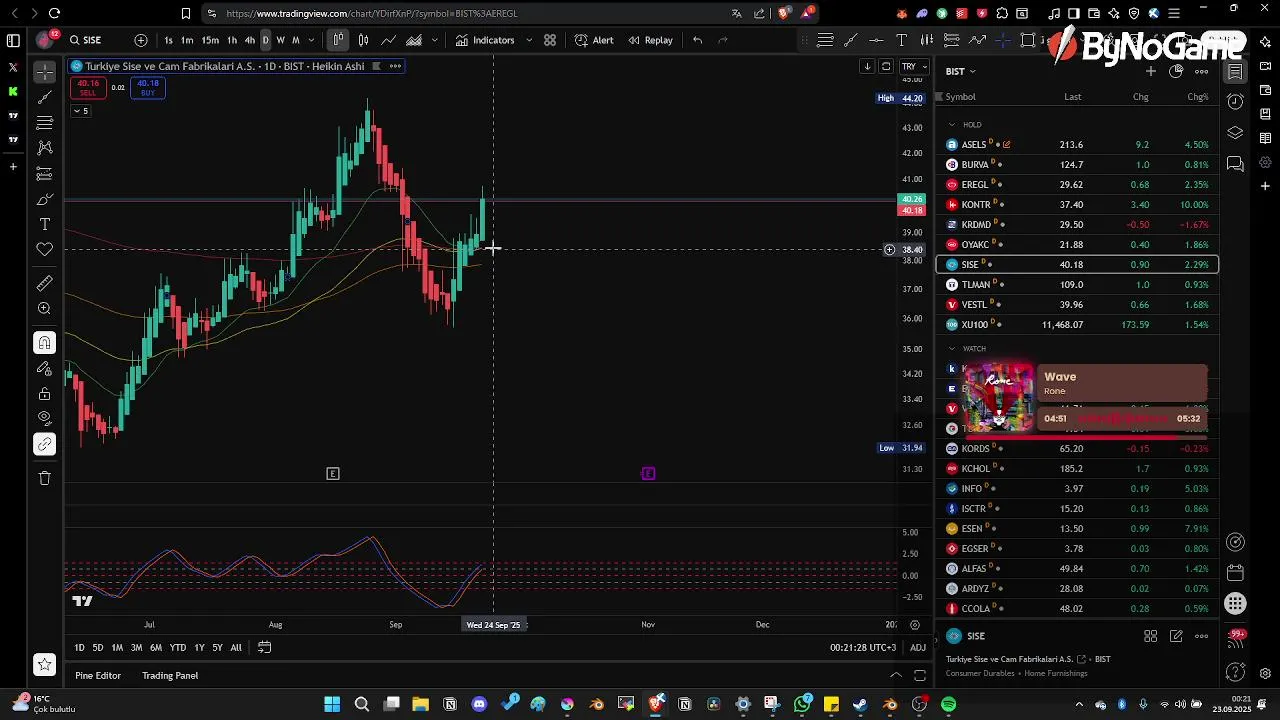Activate the zoom in tool

point(44,309)
